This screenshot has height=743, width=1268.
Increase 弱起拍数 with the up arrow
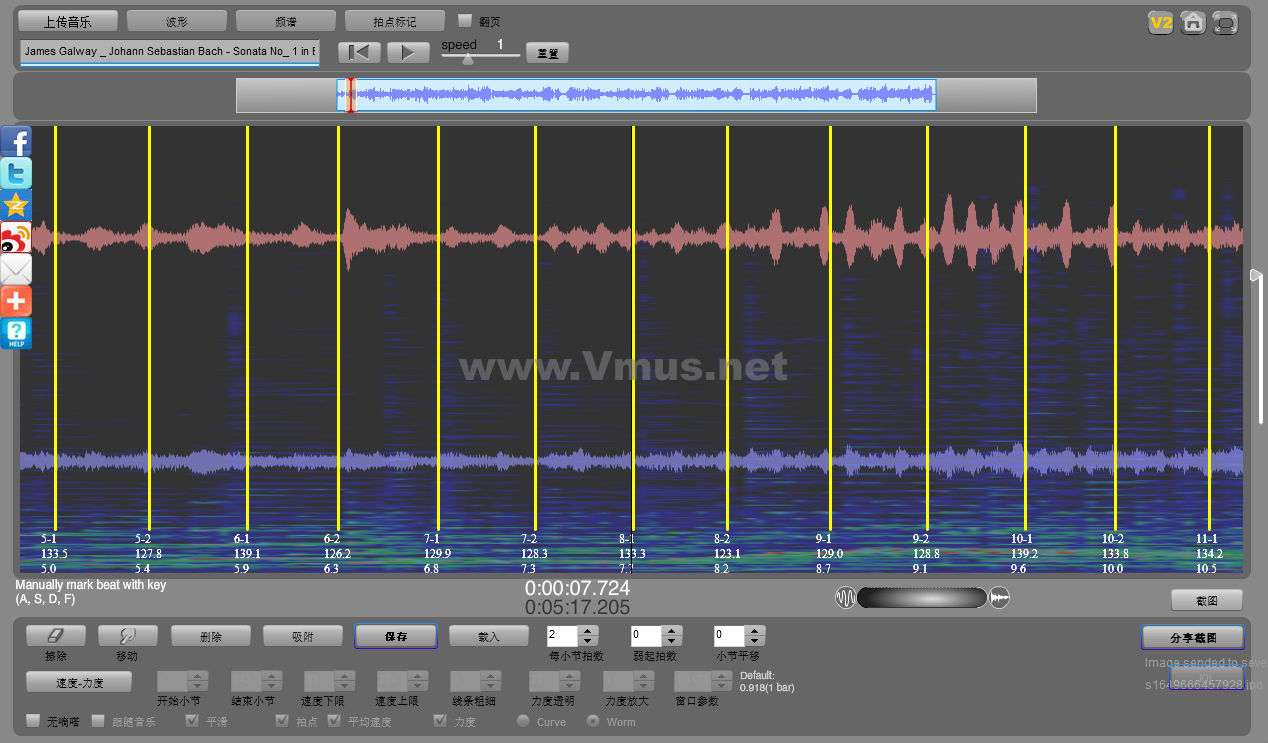click(672, 630)
